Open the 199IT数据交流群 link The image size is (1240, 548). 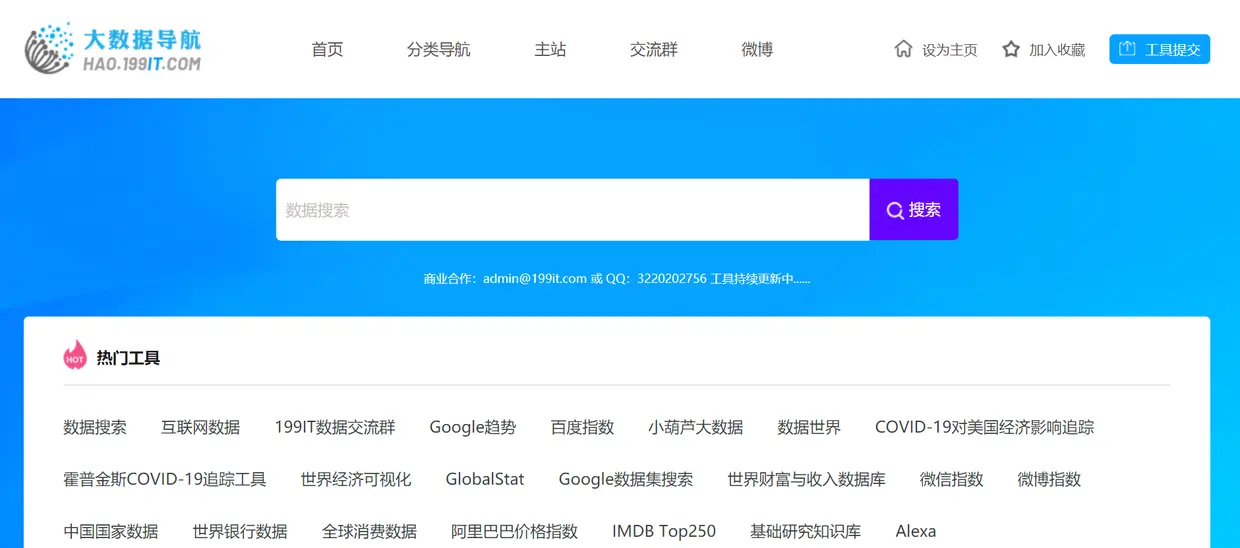pyautogui.click(x=335, y=427)
